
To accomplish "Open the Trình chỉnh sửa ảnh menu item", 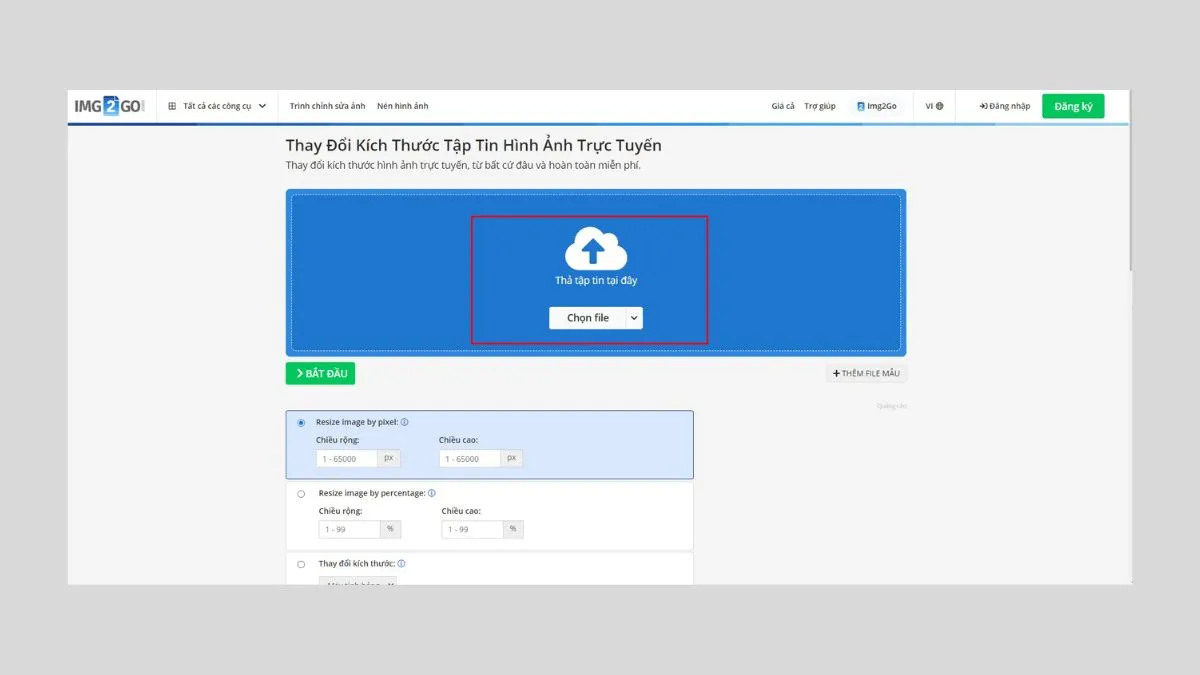I will coord(327,106).
